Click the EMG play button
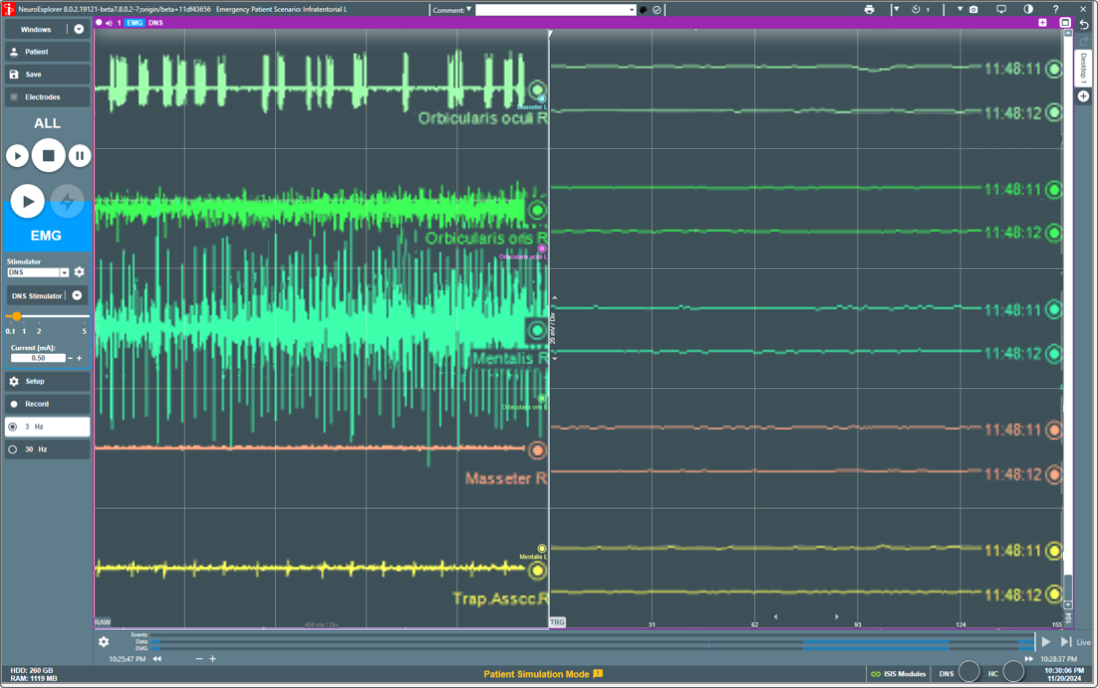The image size is (1098, 688). pyautogui.click(x=28, y=202)
